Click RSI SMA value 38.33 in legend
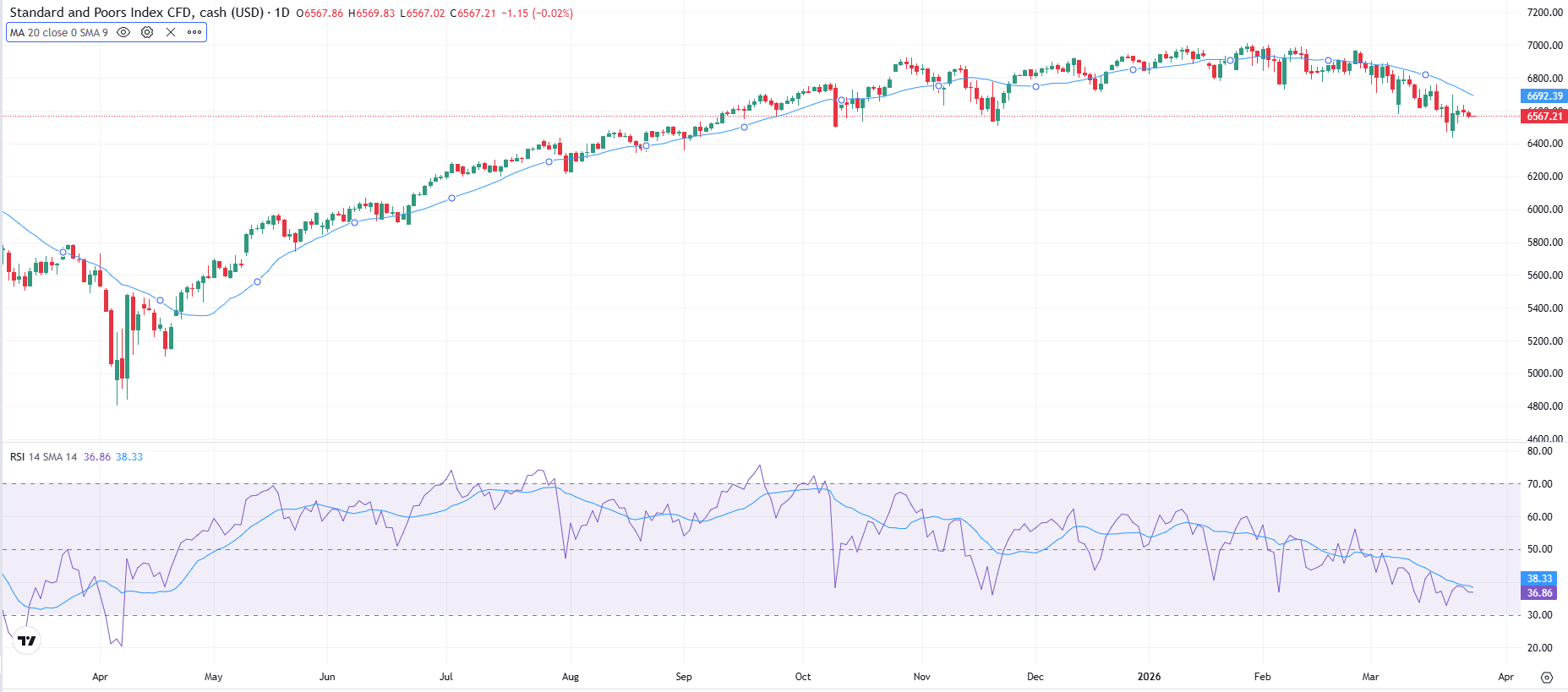Viewport: 1568px width, 692px height. [129, 457]
